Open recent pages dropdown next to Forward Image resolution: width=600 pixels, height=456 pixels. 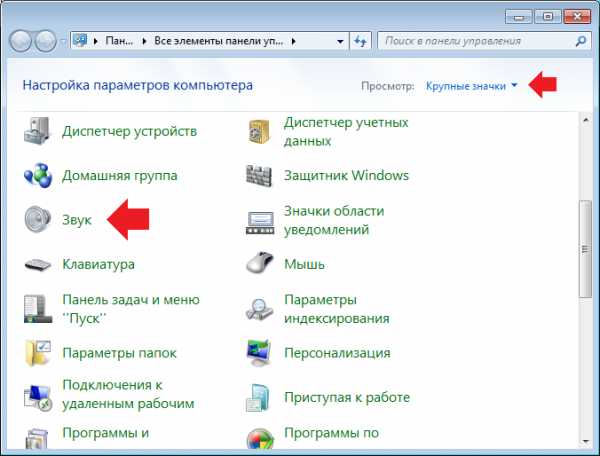pyautogui.click(x=63, y=41)
